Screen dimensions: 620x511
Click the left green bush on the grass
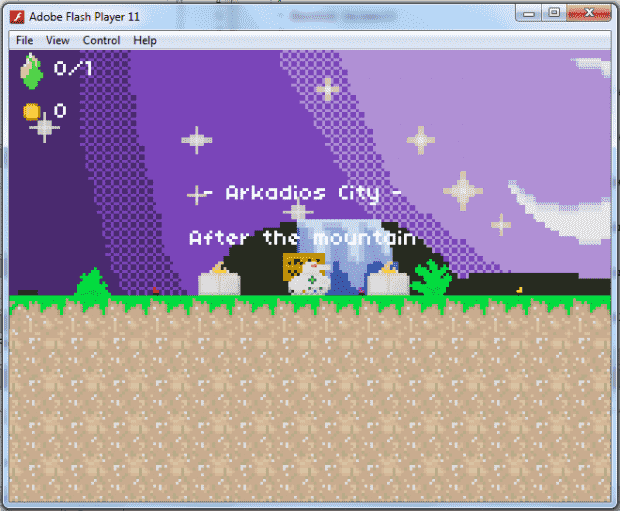pos(92,283)
